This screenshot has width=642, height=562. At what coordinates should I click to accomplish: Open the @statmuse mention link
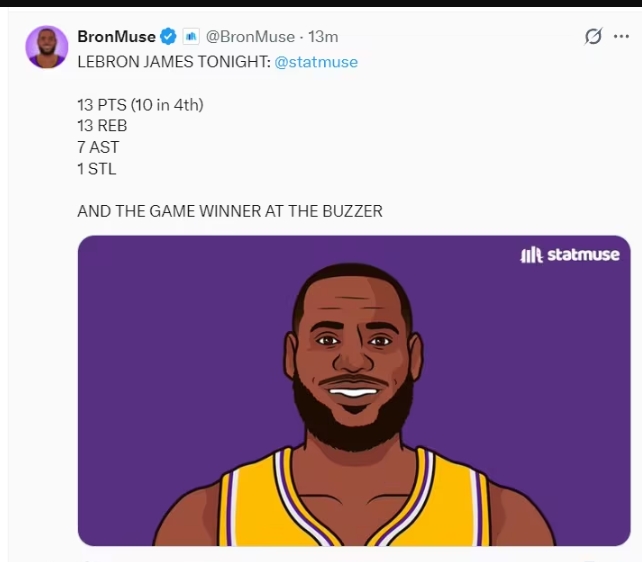tap(316, 62)
